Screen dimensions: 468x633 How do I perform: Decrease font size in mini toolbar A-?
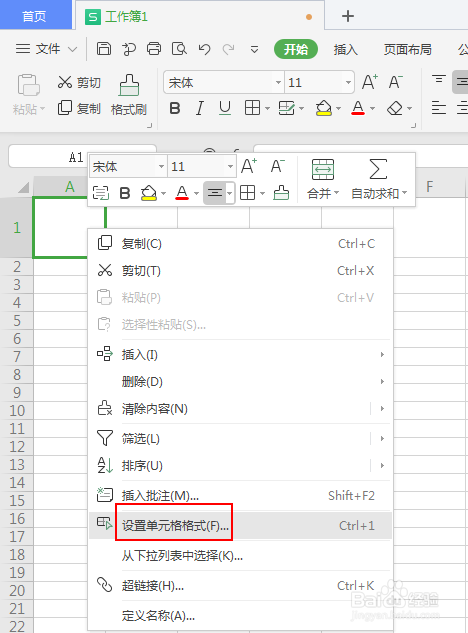click(x=277, y=166)
